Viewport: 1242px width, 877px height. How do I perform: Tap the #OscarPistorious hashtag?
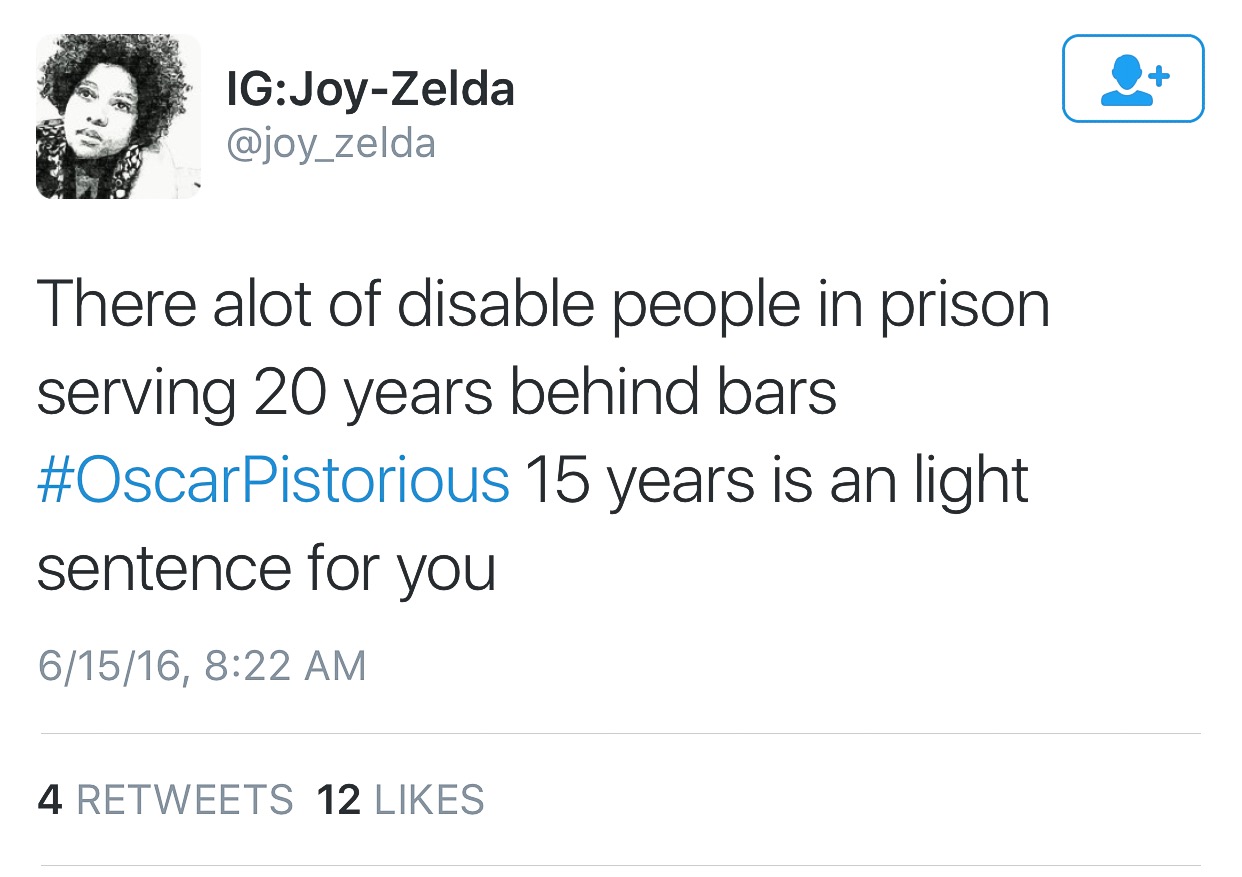click(274, 480)
